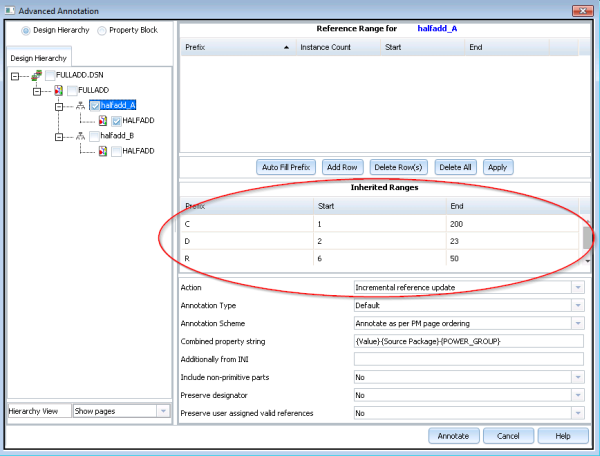The image size is (600, 456).
Task: Click the halfadd_A hierarchy block icon
Action: (81, 105)
